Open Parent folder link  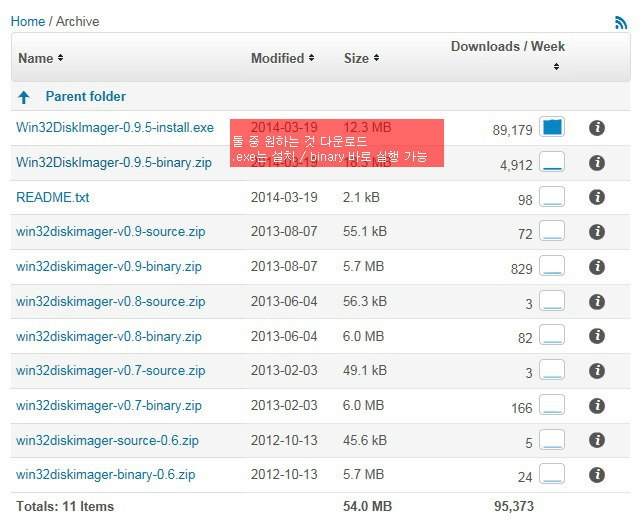pos(85,97)
